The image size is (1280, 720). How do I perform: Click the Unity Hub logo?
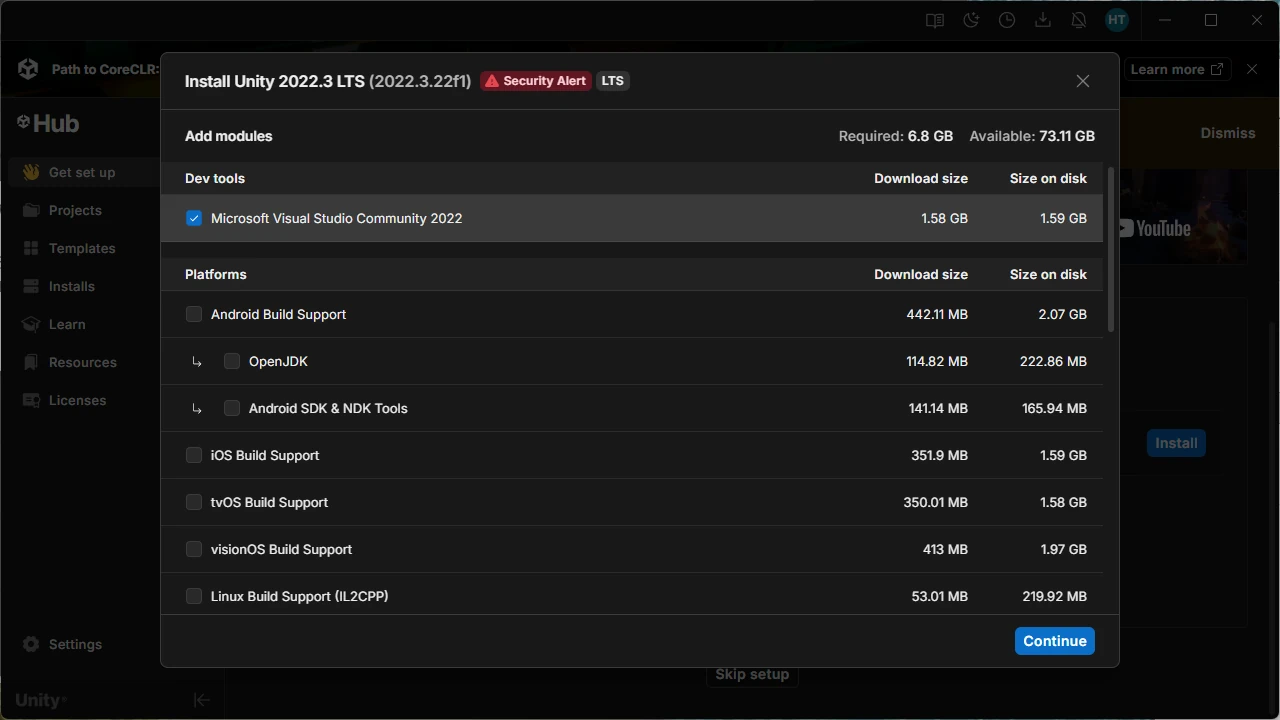(48, 123)
